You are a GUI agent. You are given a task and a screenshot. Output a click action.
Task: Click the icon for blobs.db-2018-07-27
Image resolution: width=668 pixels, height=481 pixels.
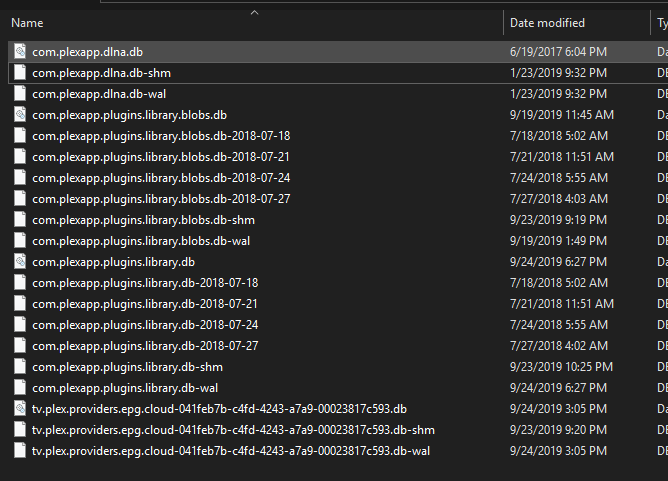click(x=20, y=199)
